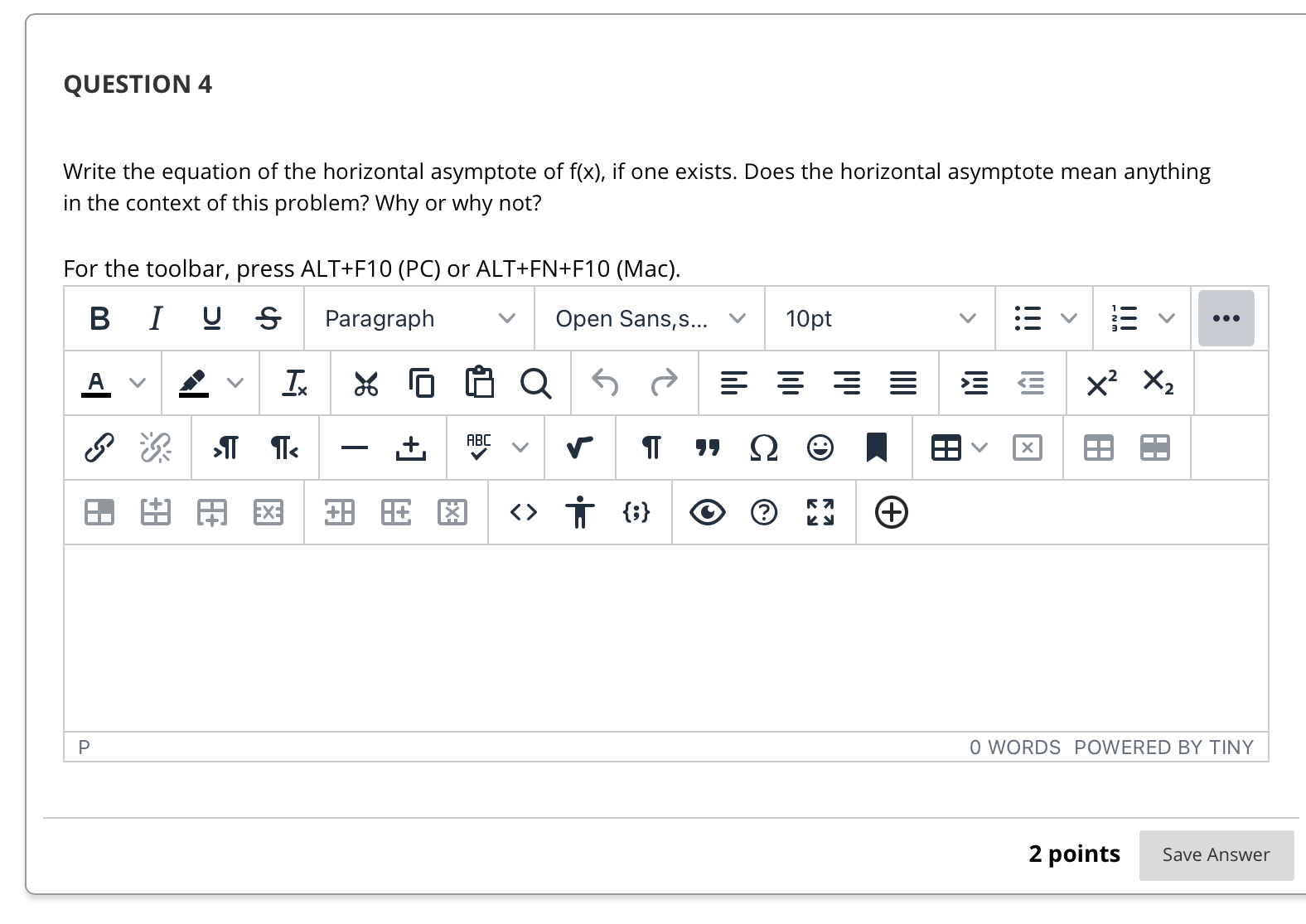Toggle subscript formatting
Screen dimensions: 1306x924
click(1158, 383)
